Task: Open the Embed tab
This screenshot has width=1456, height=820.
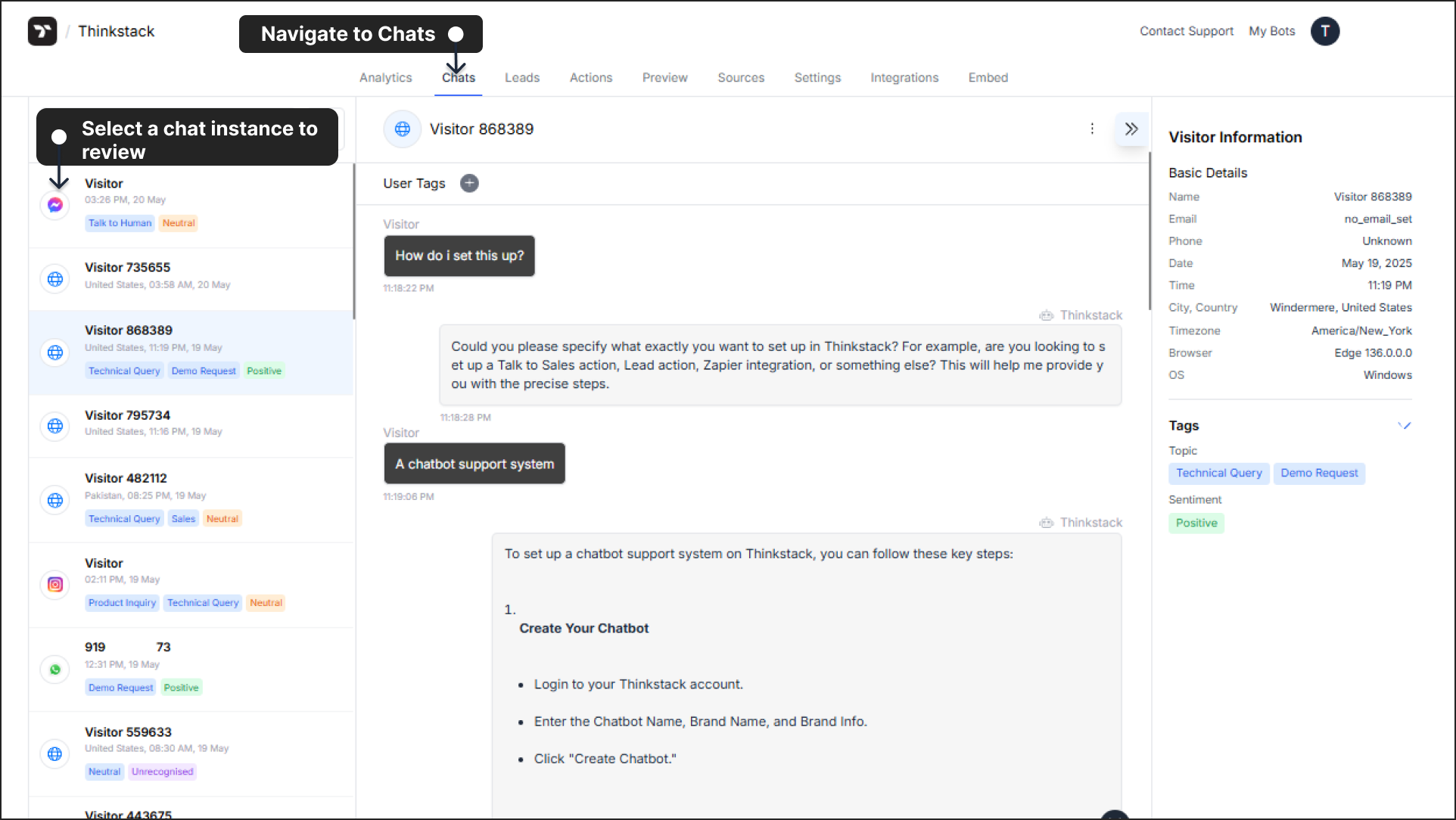Action: (988, 77)
